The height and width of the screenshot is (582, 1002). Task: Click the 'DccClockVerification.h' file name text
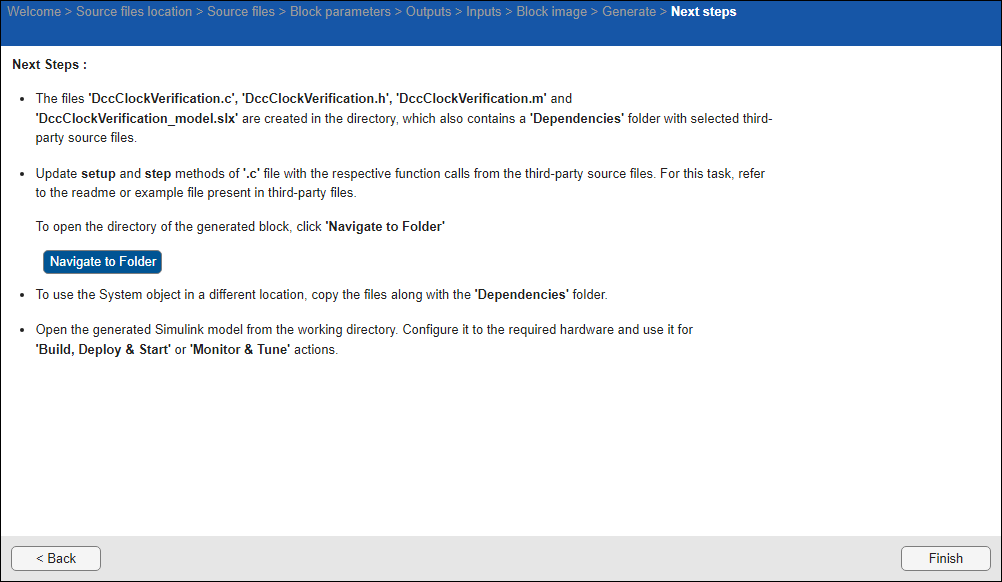point(316,98)
